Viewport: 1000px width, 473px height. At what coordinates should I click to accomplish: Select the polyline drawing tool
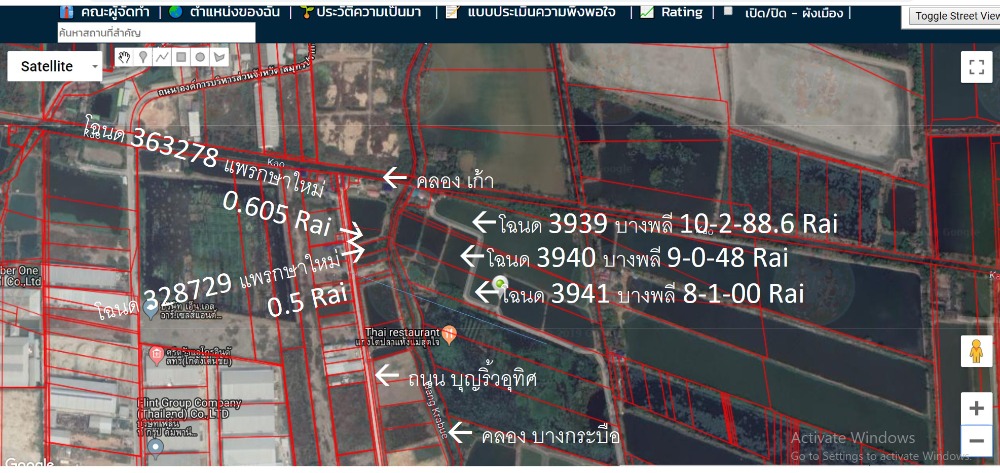(x=163, y=57)
